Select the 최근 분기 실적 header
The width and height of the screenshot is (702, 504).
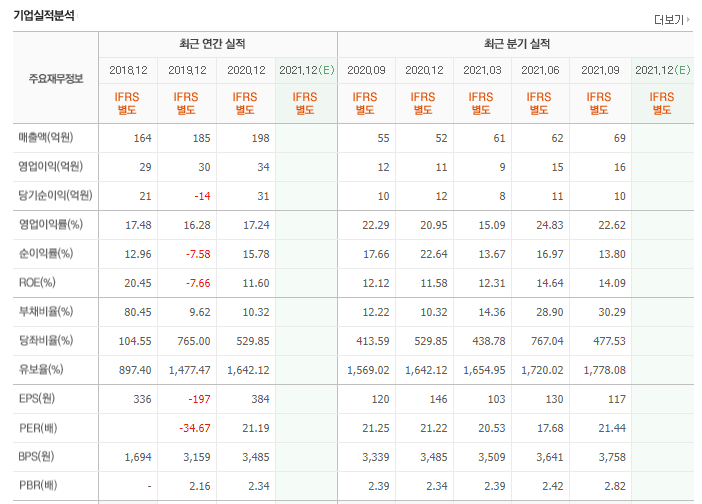(517, 44)
